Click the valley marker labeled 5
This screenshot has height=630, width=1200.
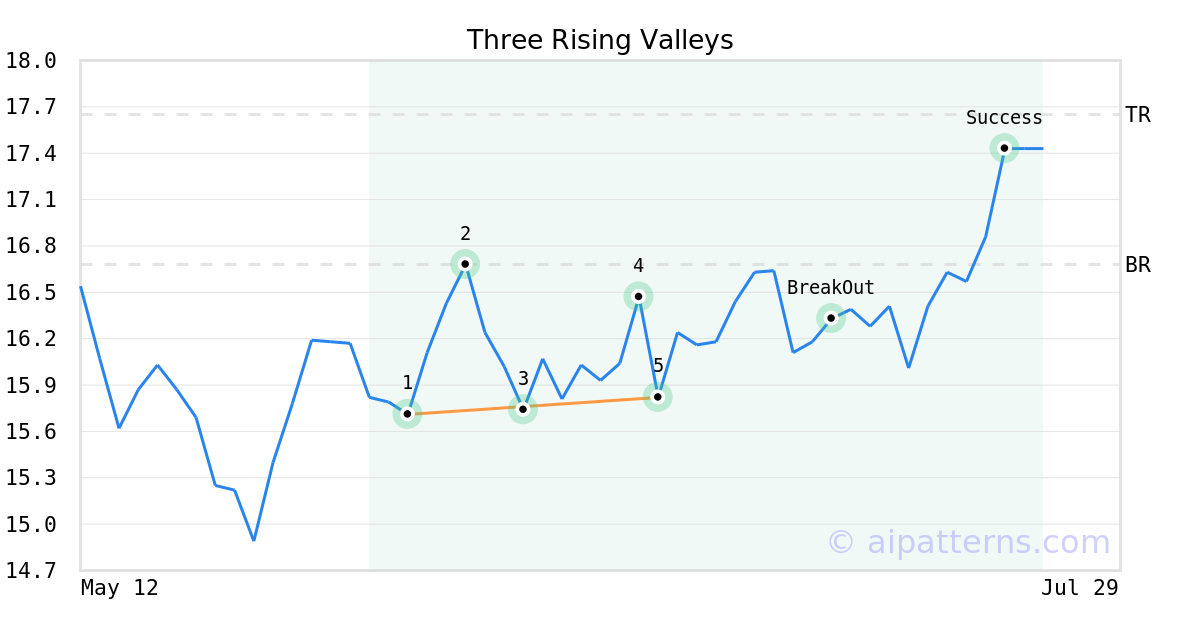click(x=657, y=397)
